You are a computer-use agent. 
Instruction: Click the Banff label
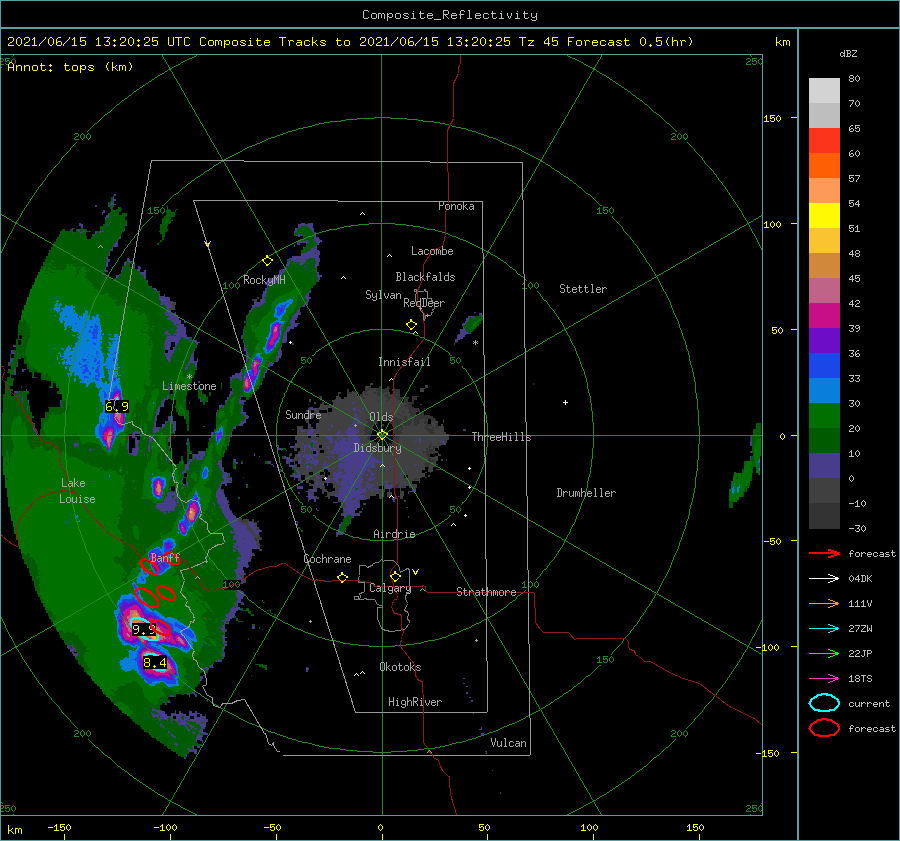(165, 557)
